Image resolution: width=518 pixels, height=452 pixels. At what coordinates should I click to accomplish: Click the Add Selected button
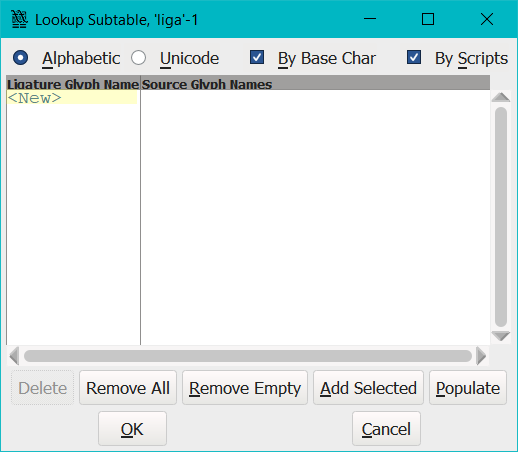point(368,388)
